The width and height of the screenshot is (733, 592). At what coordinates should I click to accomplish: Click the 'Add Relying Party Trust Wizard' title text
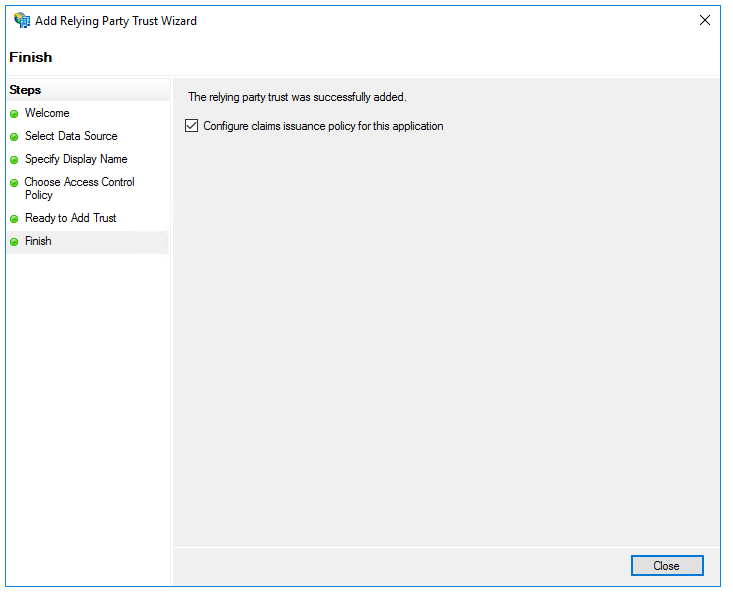116,21
